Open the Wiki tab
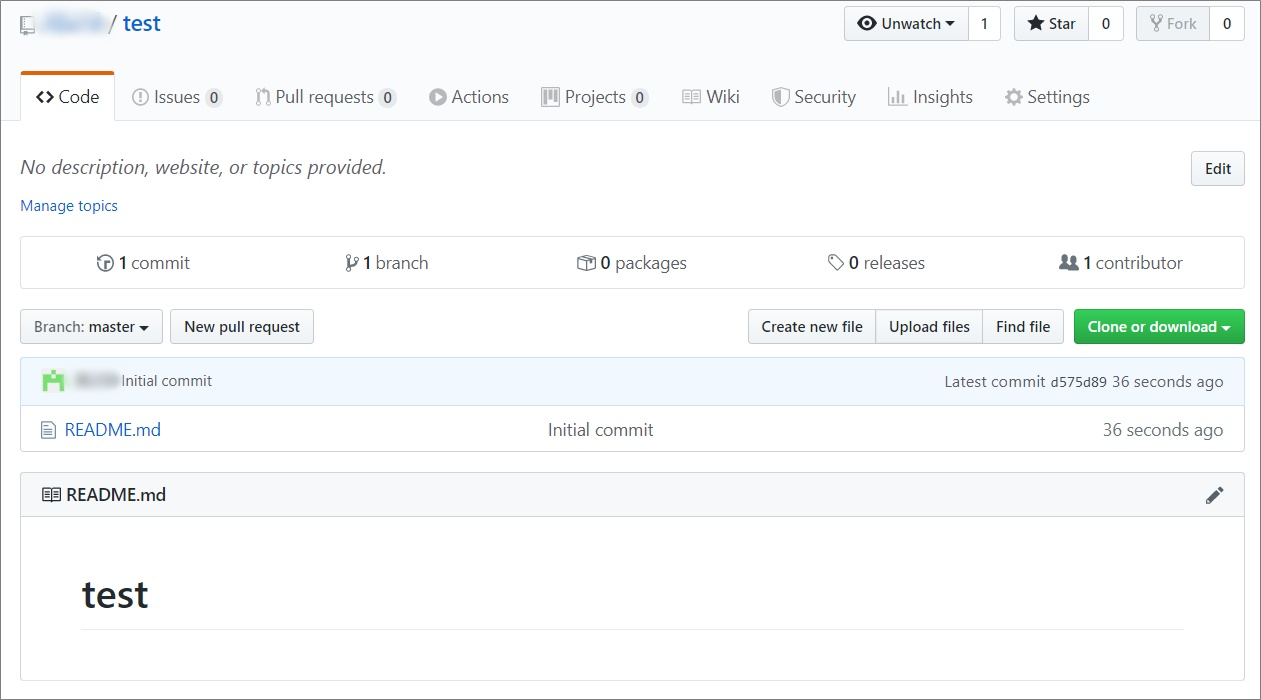The height and width of the screenshot is (700, 1261). 711,97
